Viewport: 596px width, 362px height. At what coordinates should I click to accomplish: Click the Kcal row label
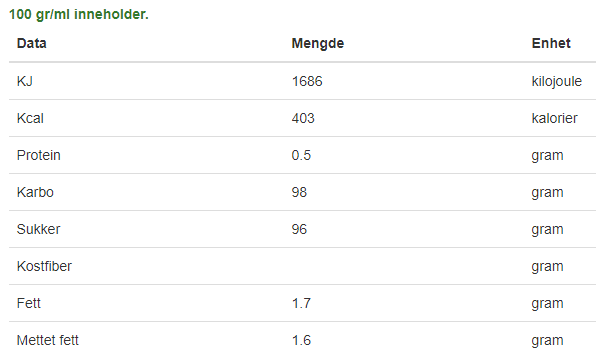(30, 118)
